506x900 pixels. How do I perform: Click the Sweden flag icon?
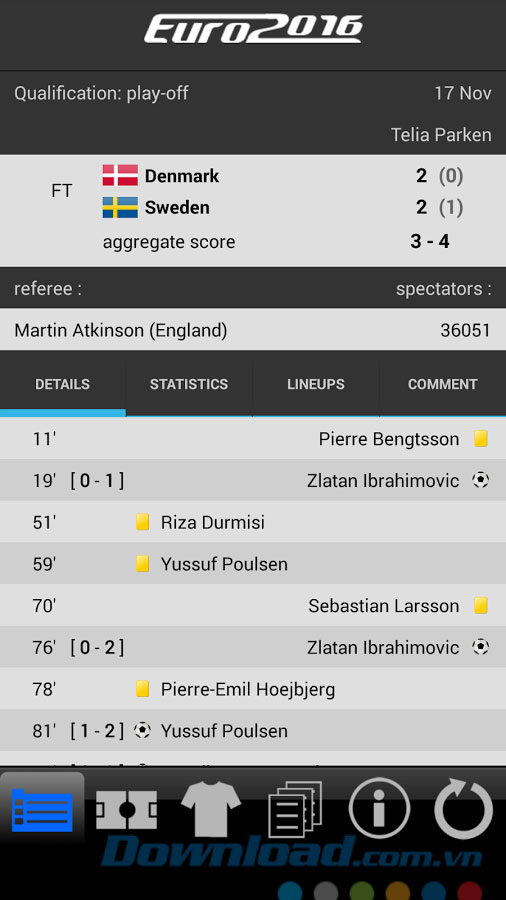point(120,207)
